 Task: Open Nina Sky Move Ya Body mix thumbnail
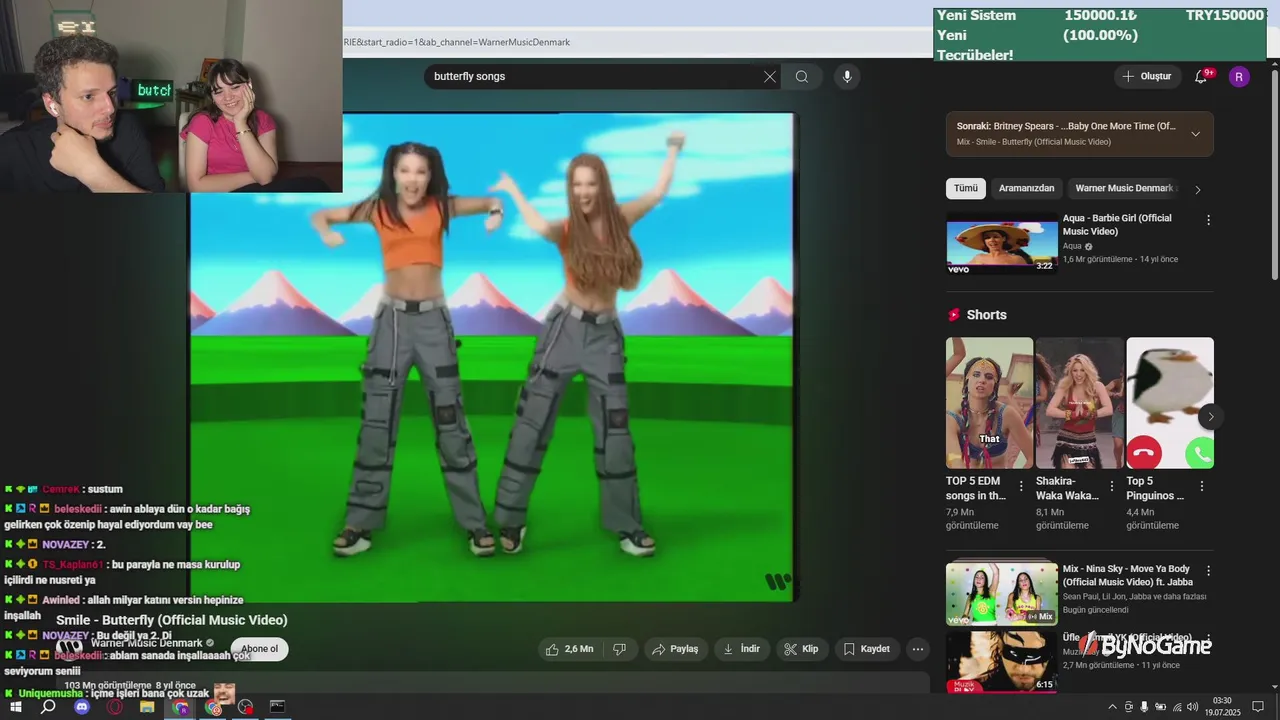(x=1001, y=594)
